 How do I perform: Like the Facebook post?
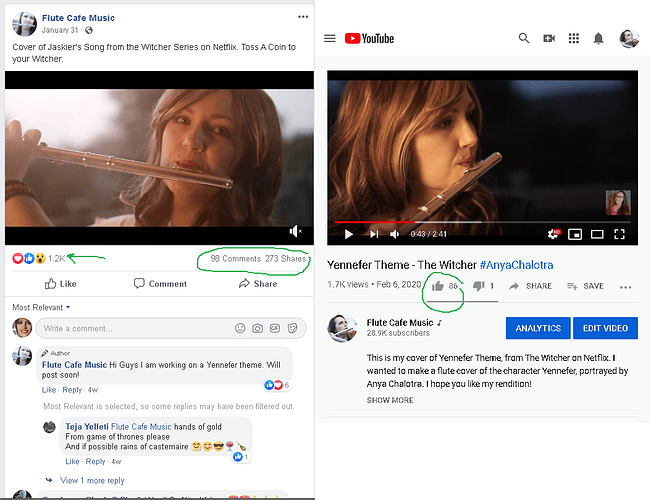(x=61, y=284)
